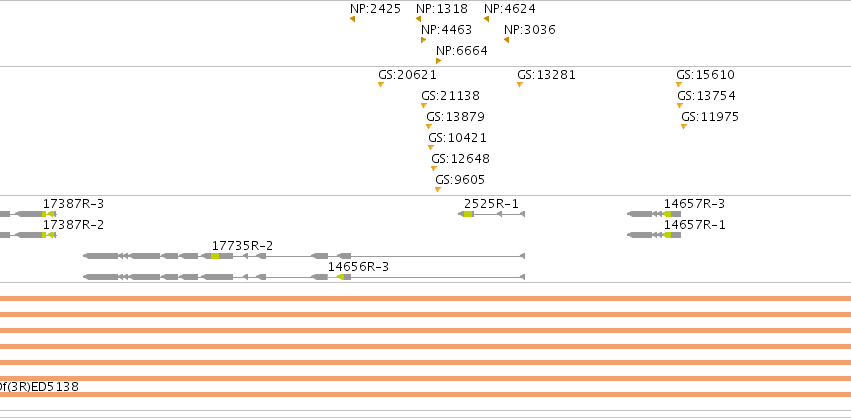Select the 14656R-3 transcript's green segment
The height and width of the screenshot is (418, 851).
click(335, 277)
